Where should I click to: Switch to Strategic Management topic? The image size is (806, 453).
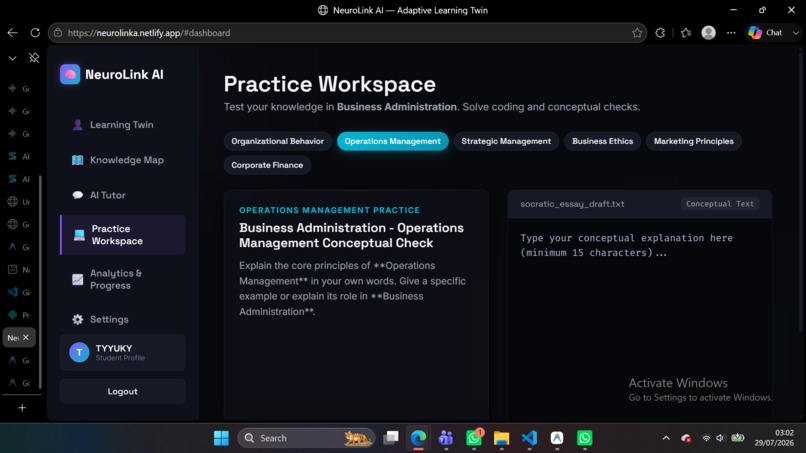(x=506, y=141)
